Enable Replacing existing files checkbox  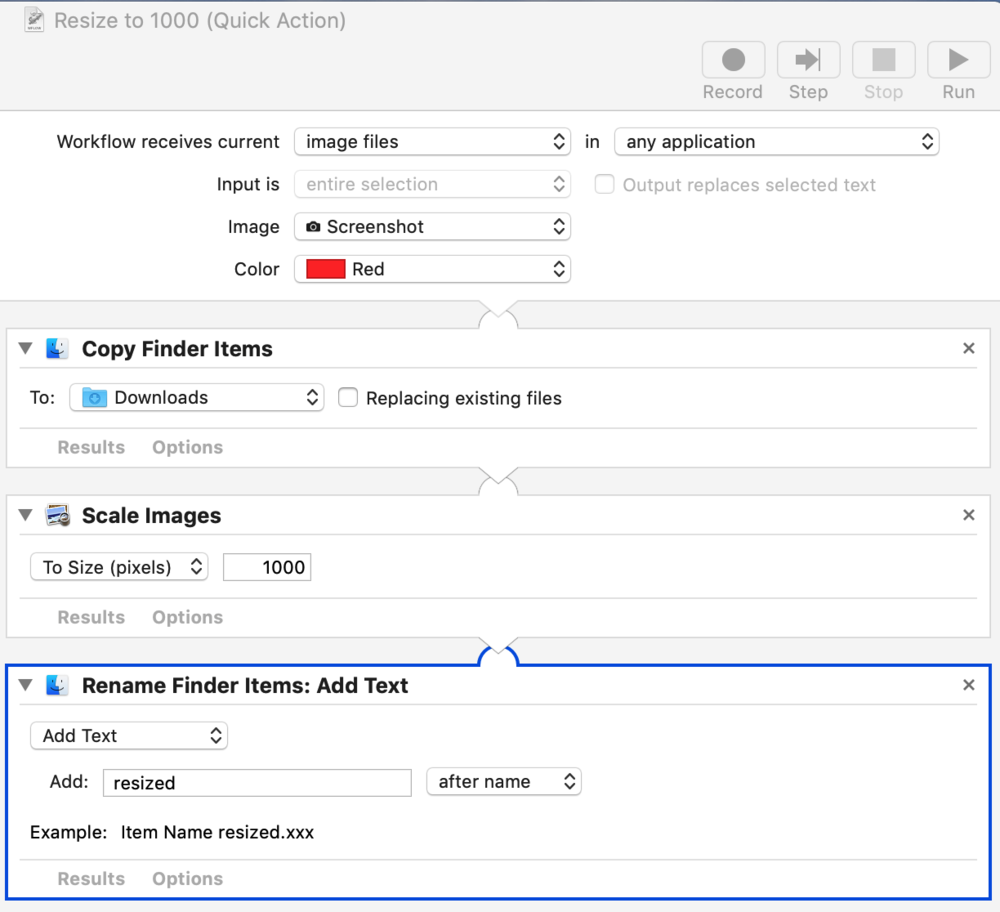coord(348,398)
